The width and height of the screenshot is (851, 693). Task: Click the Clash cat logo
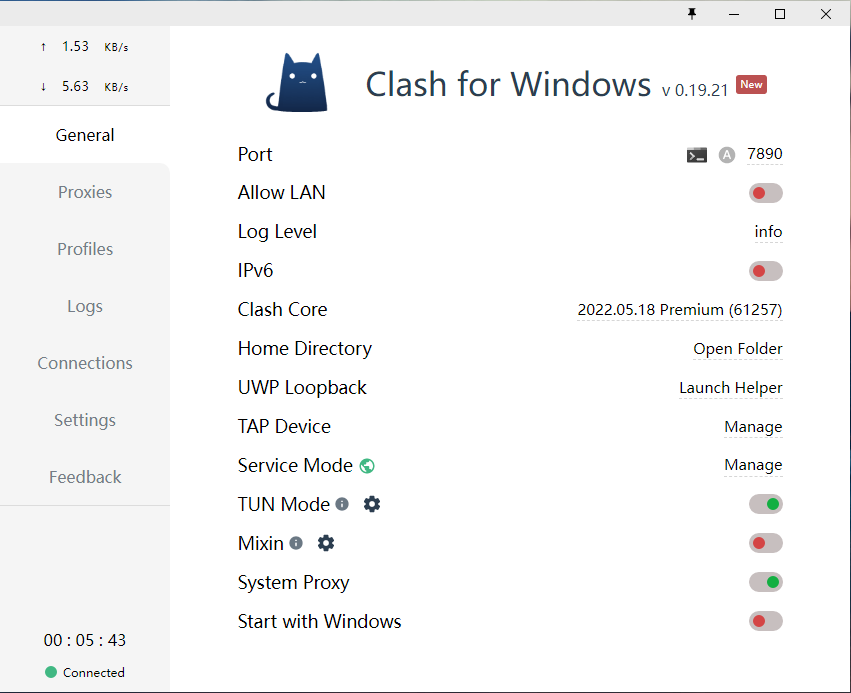tap(296, 83)
